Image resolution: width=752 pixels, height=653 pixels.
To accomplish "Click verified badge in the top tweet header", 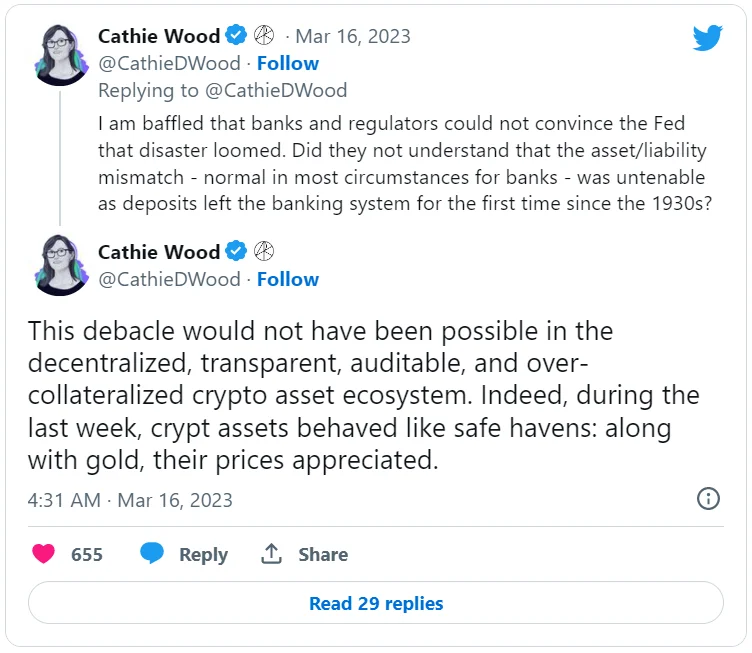I will [236, 36].
